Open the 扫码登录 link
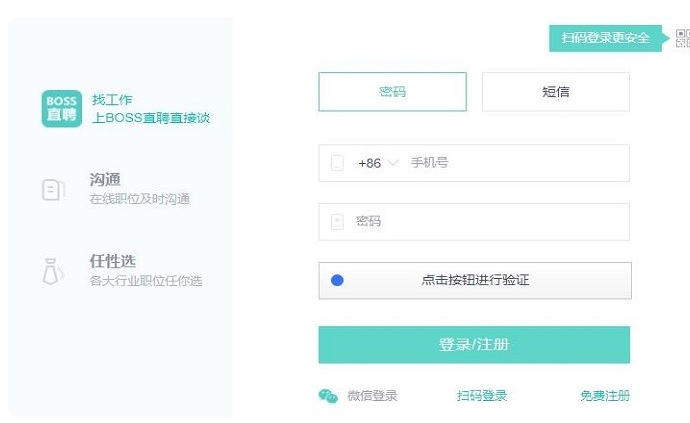 [x=482, y=396]
